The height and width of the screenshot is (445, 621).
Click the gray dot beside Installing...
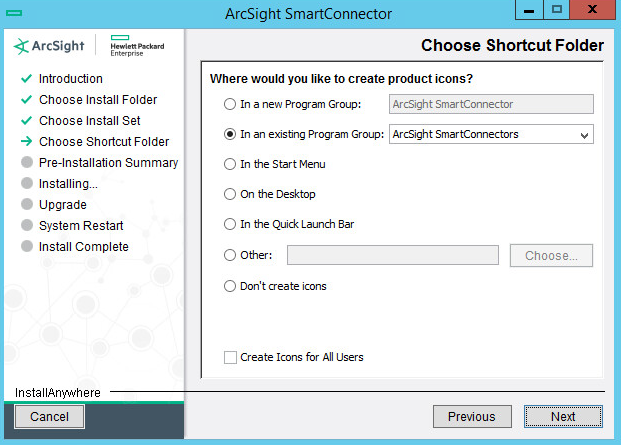point(27,183)
